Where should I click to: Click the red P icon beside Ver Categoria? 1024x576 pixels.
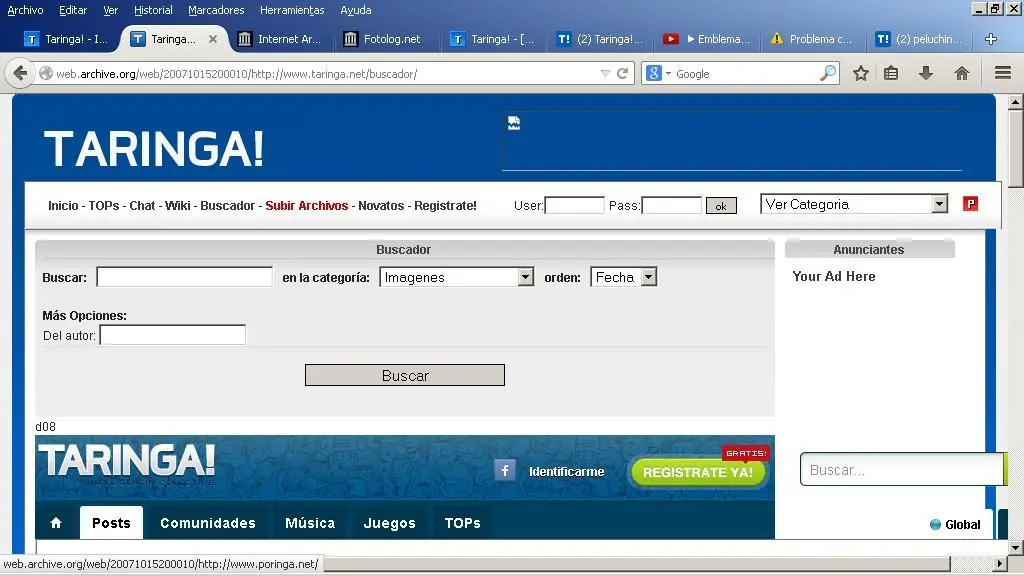click(970, 203)
